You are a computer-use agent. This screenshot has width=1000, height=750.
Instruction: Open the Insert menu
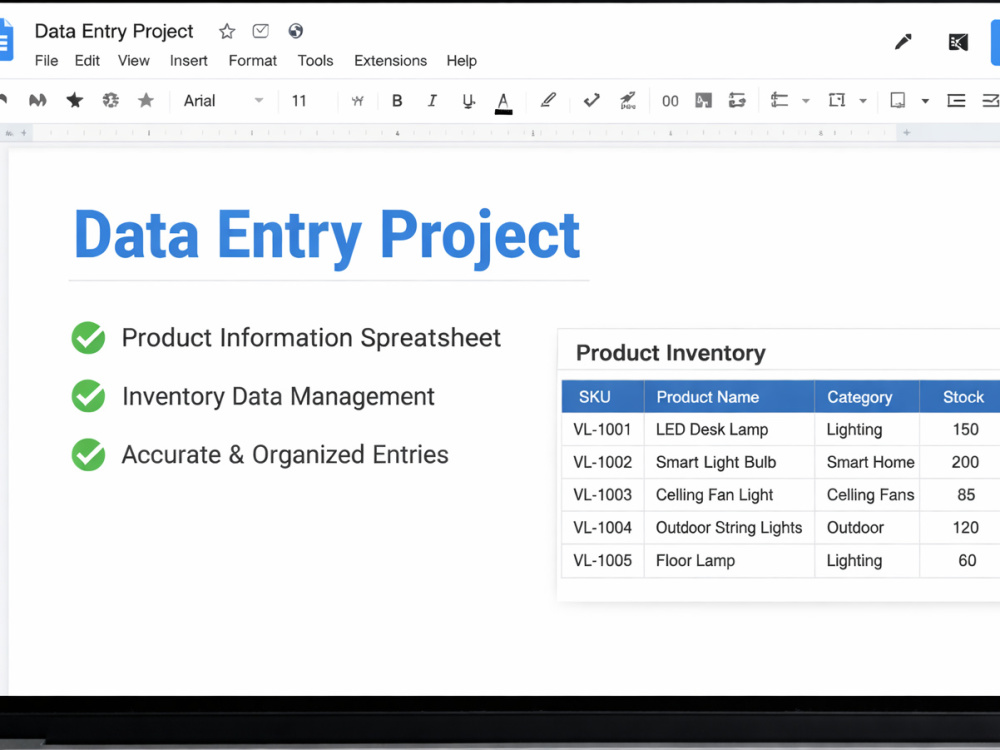click(188, 61)
